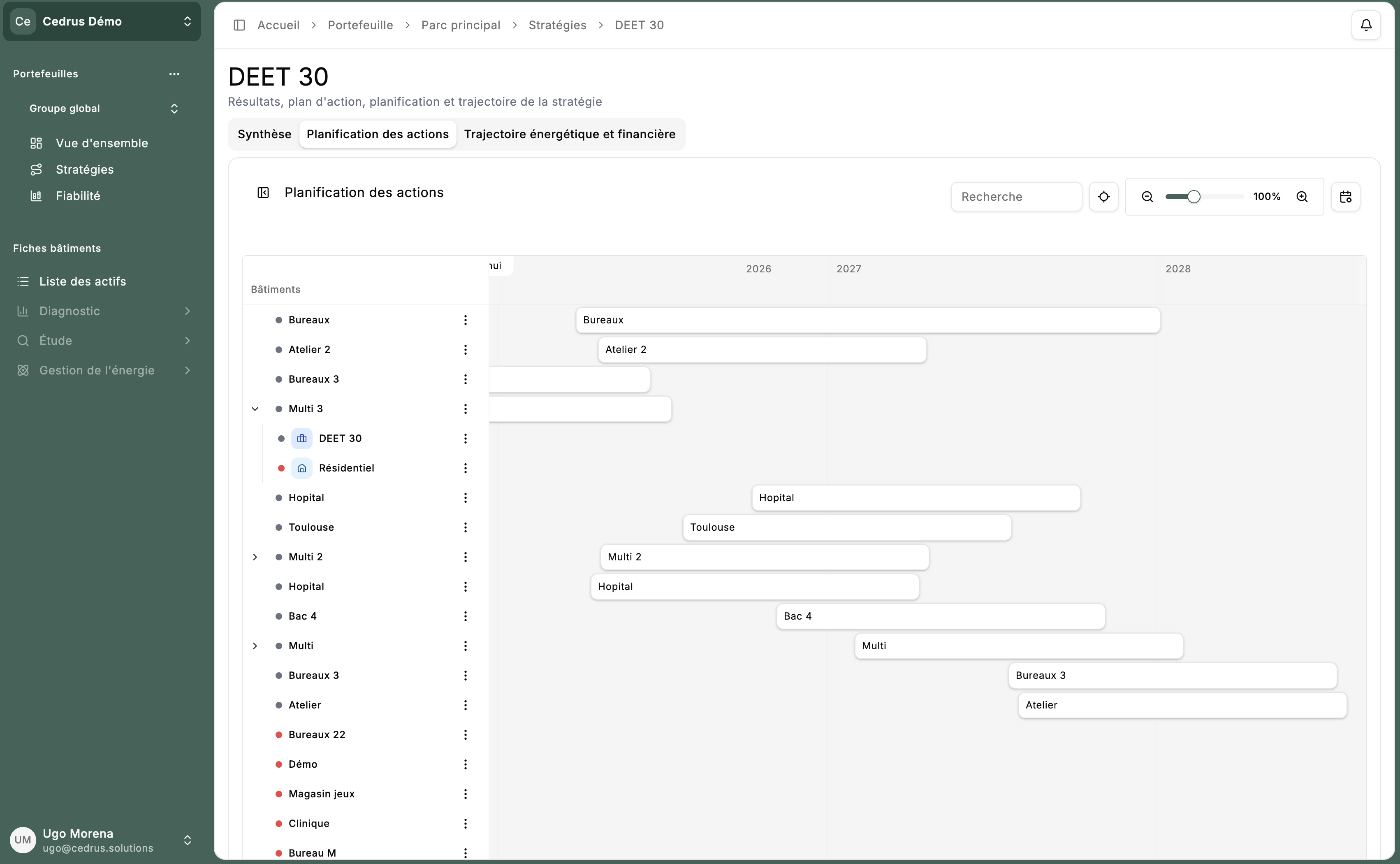Open the Portefeuilles three-dots menu
The image size is (1400, 864).
coord(174,74)
